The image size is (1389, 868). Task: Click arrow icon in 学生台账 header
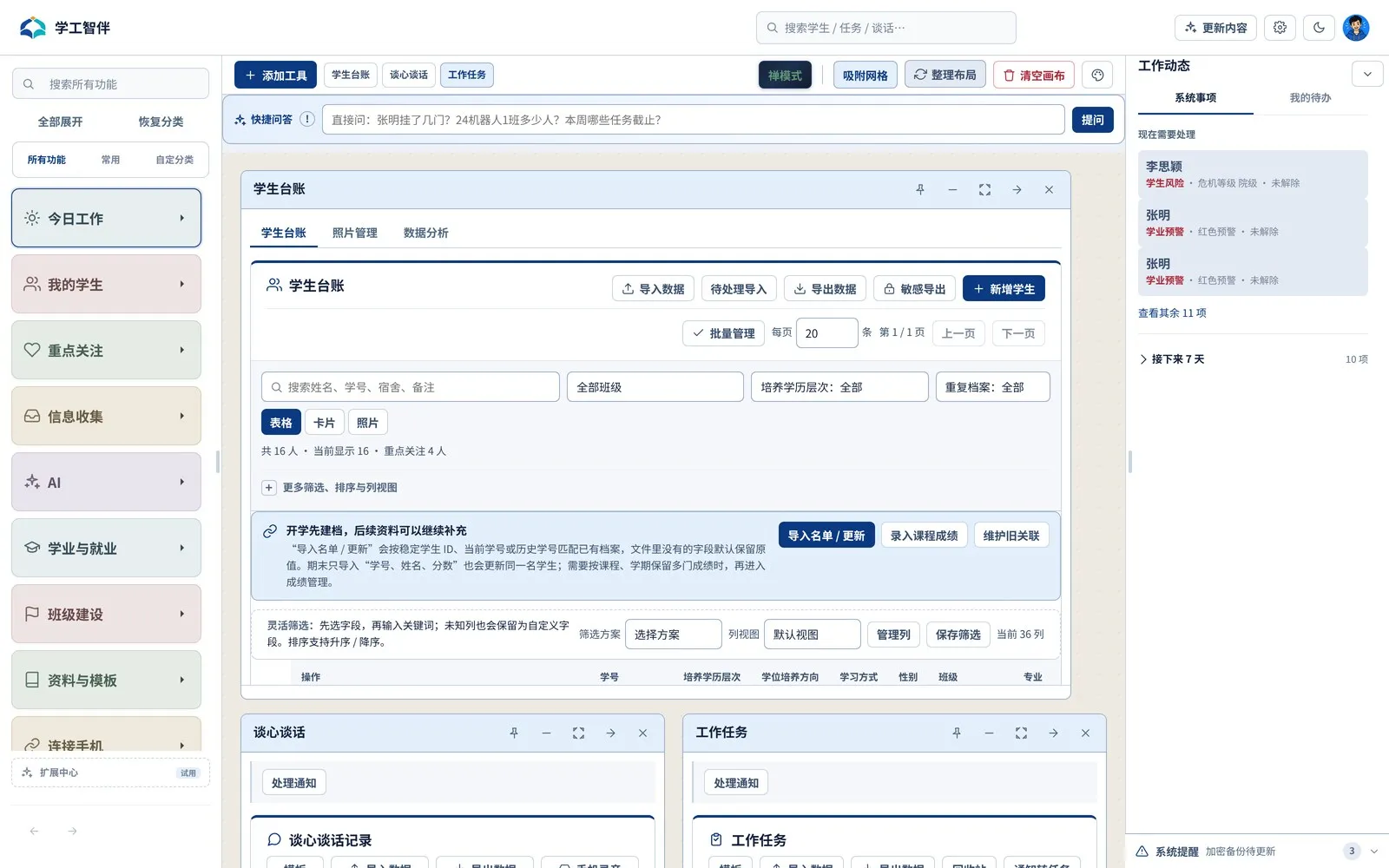tap(1017, 189)
